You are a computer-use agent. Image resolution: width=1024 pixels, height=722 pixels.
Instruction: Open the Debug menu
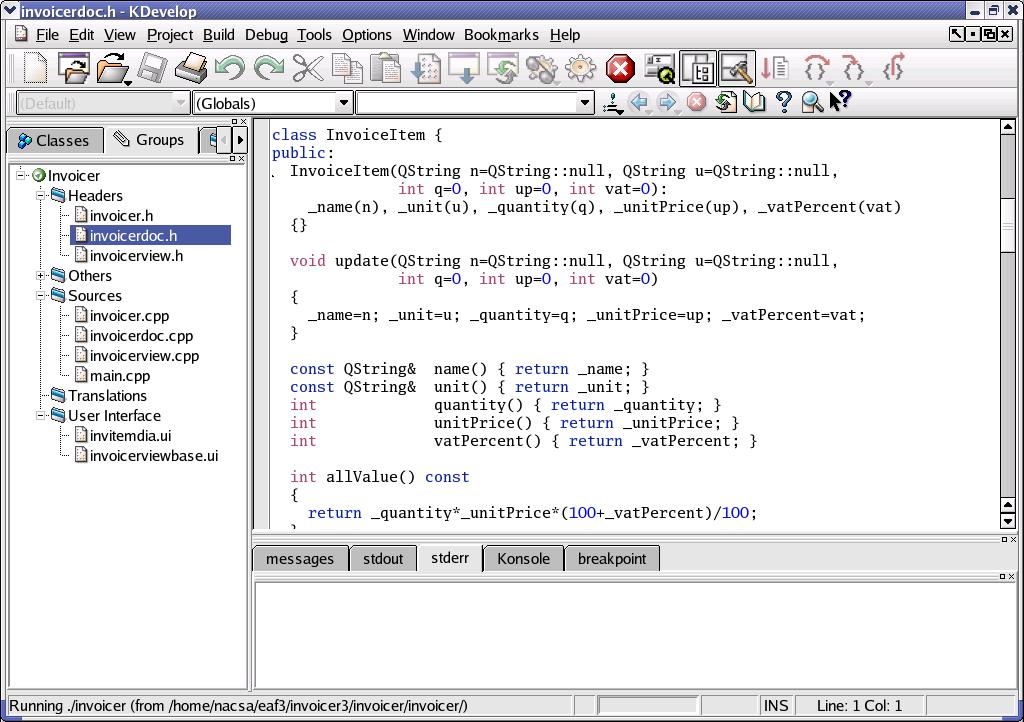click(x=266, y=35)
